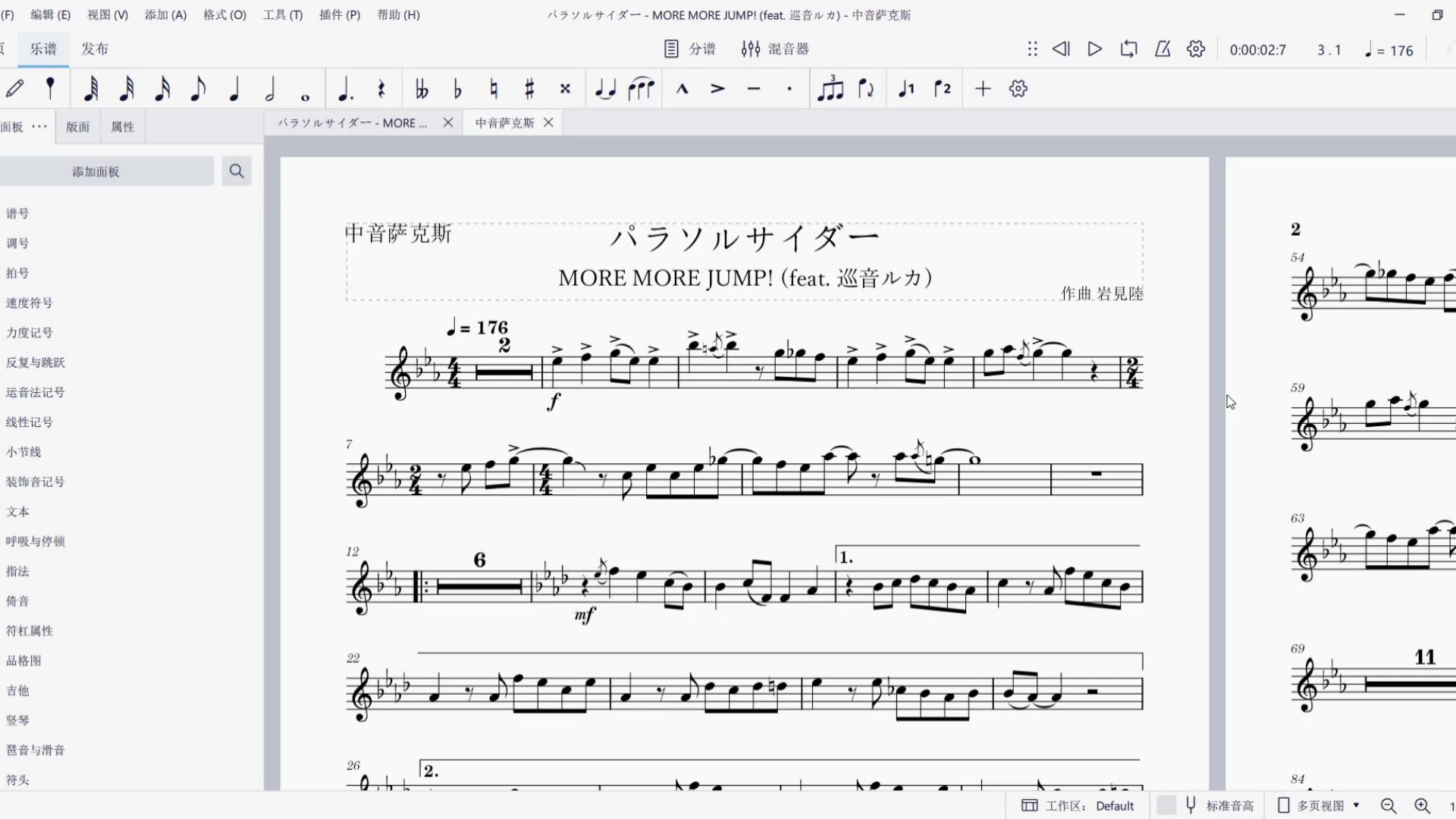Expand the 谱号 palette
This screenshot has height=819, width=1456.
click(x=17, y=214)
